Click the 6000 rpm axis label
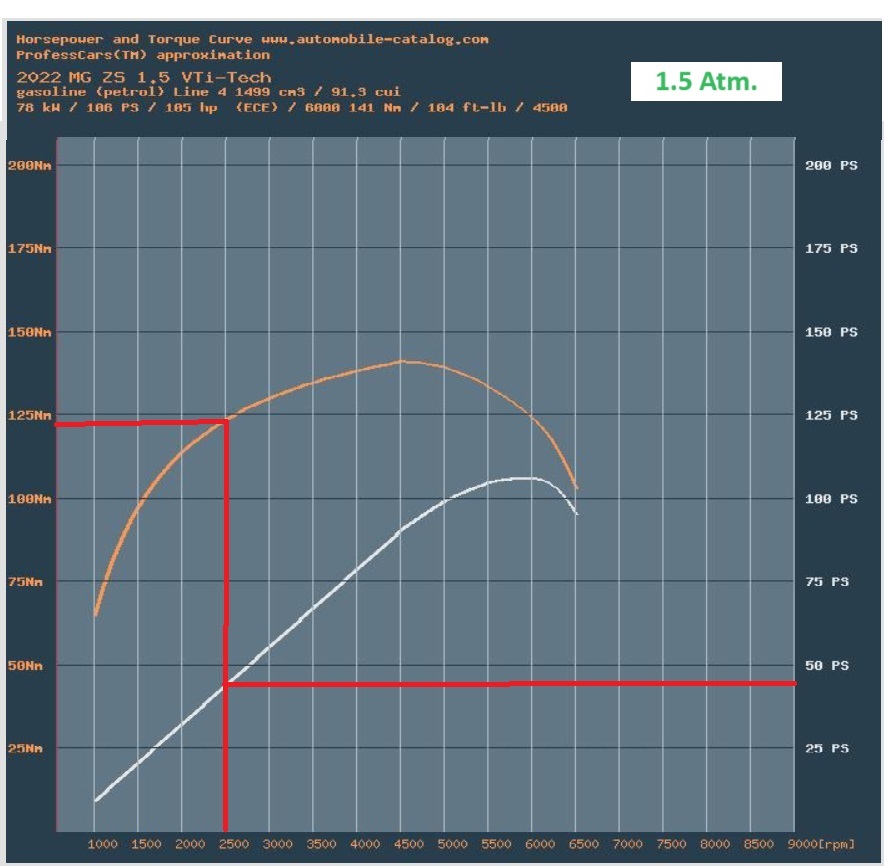Screen dimensions: 884x866 point(540,844)
